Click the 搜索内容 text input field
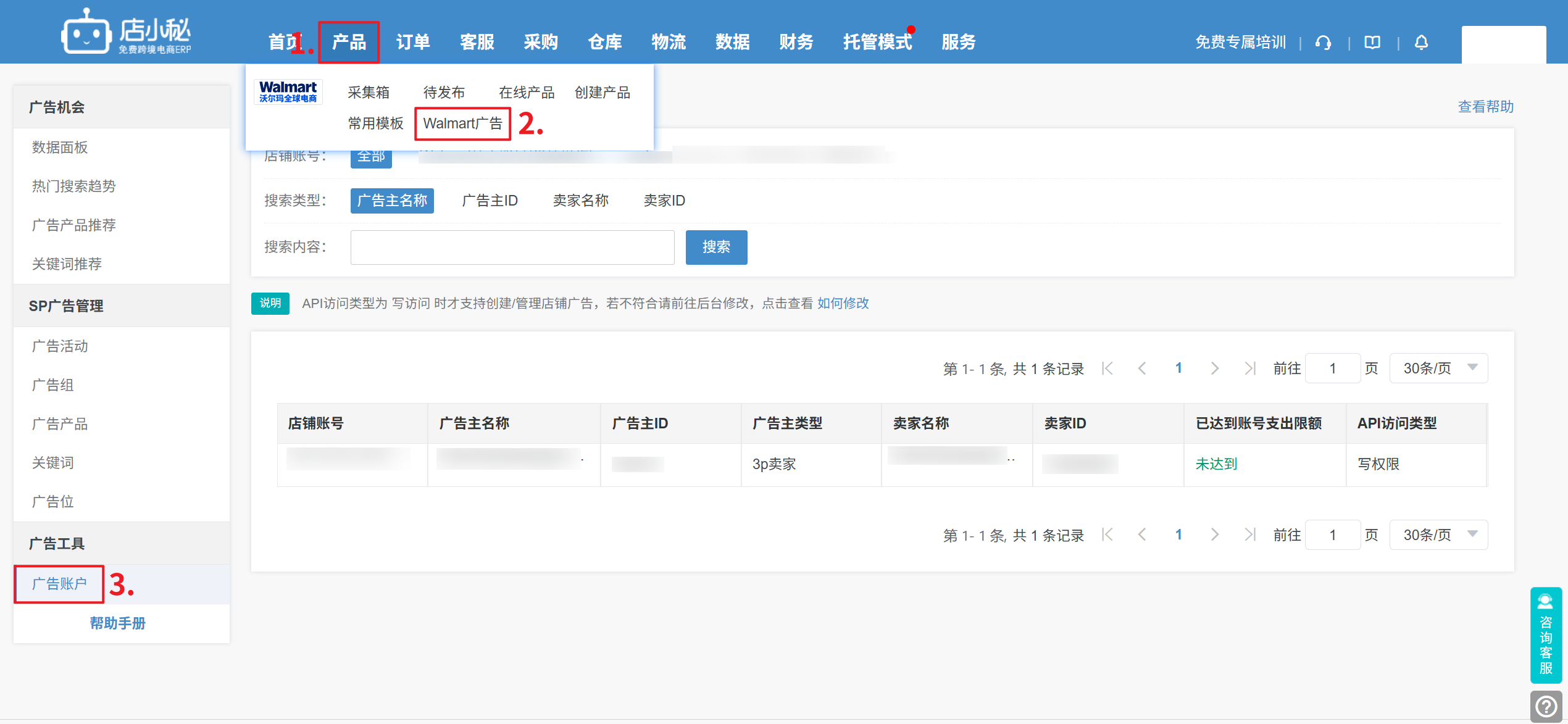1568x724 pixels. 512,247
